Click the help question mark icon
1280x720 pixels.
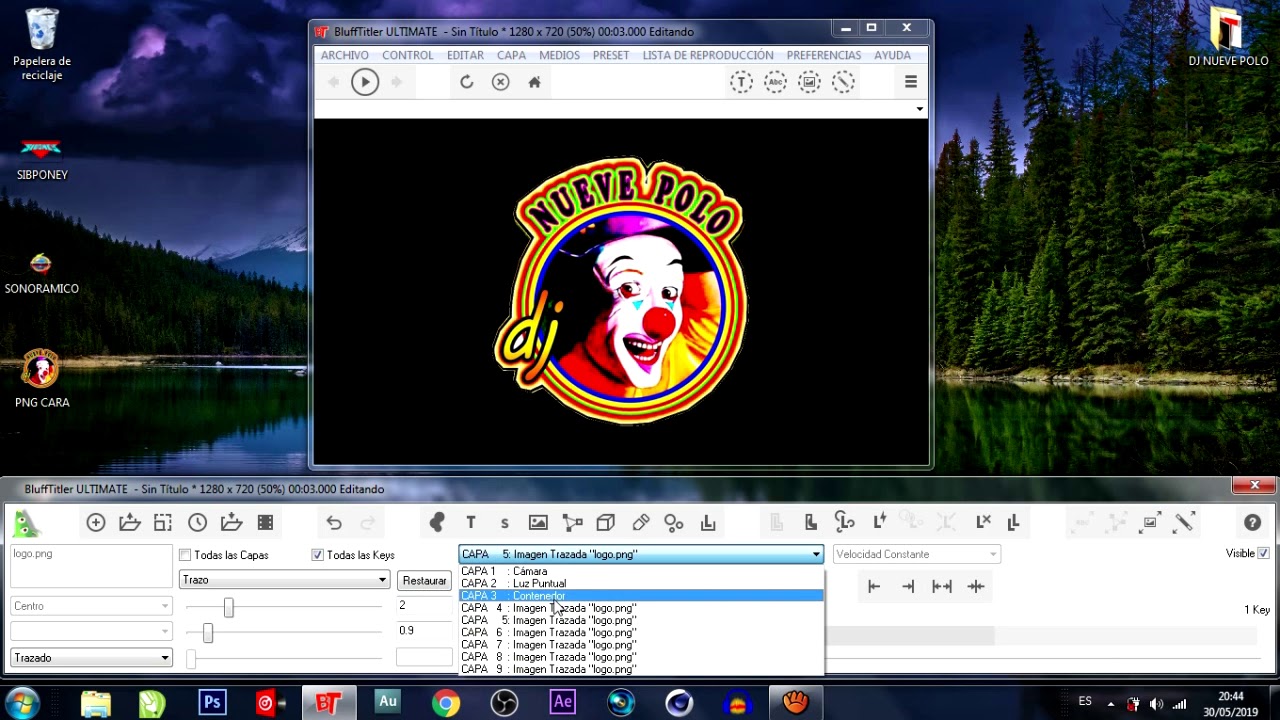1252,522
